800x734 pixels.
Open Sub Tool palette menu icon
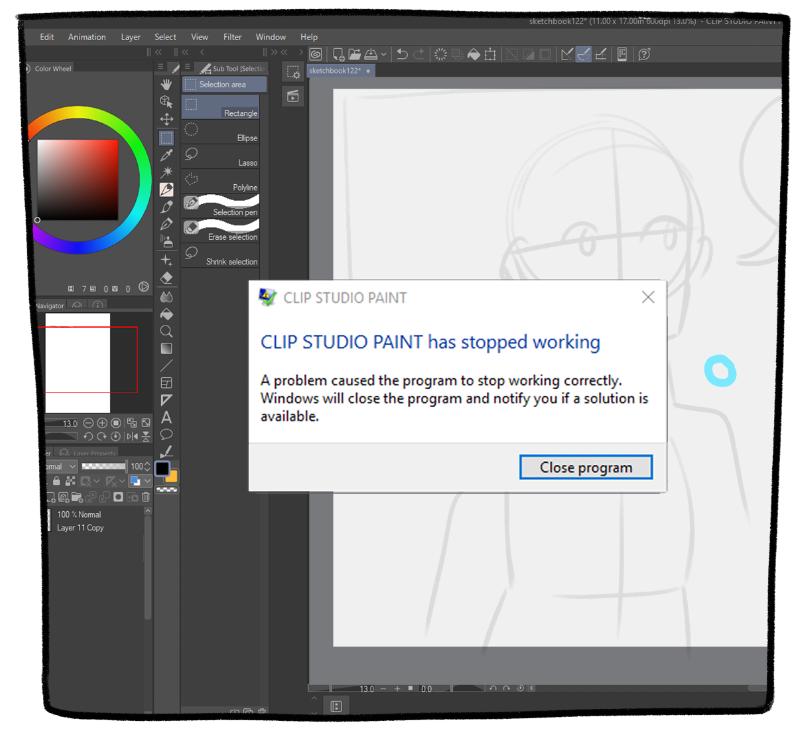click(187, 67)
